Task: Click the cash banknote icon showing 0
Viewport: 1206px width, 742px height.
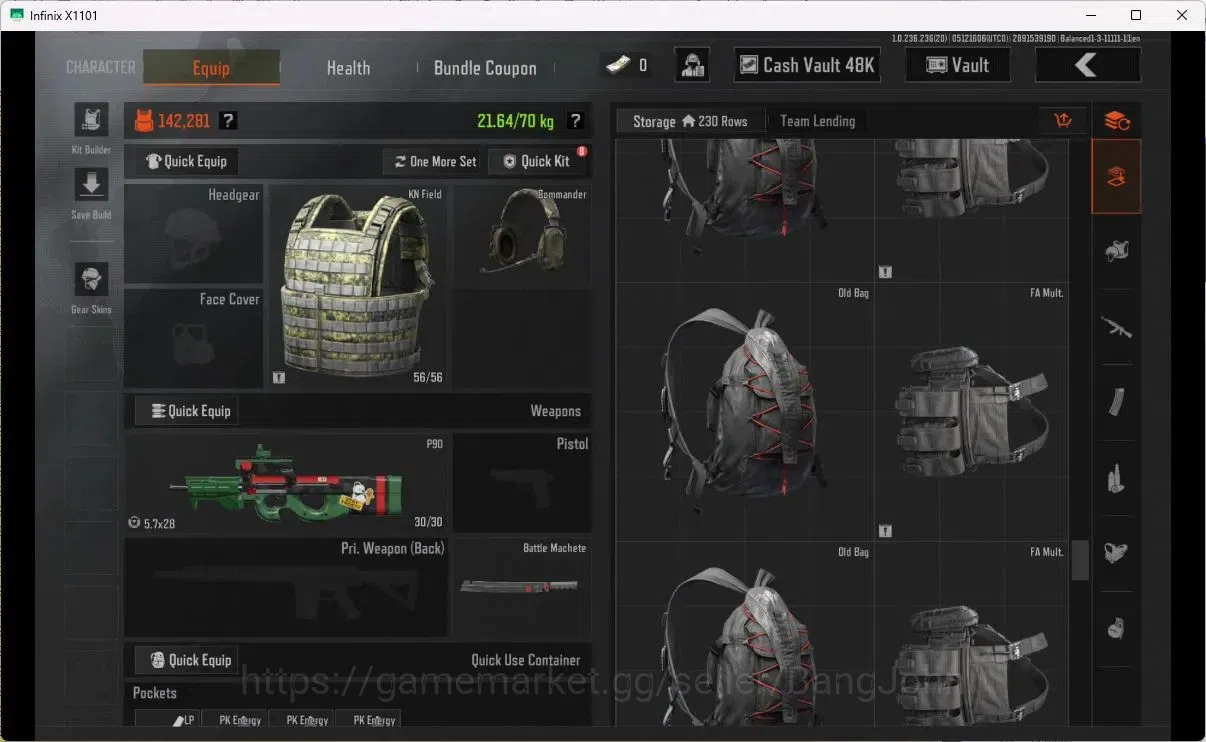Action: click(617, 65)
